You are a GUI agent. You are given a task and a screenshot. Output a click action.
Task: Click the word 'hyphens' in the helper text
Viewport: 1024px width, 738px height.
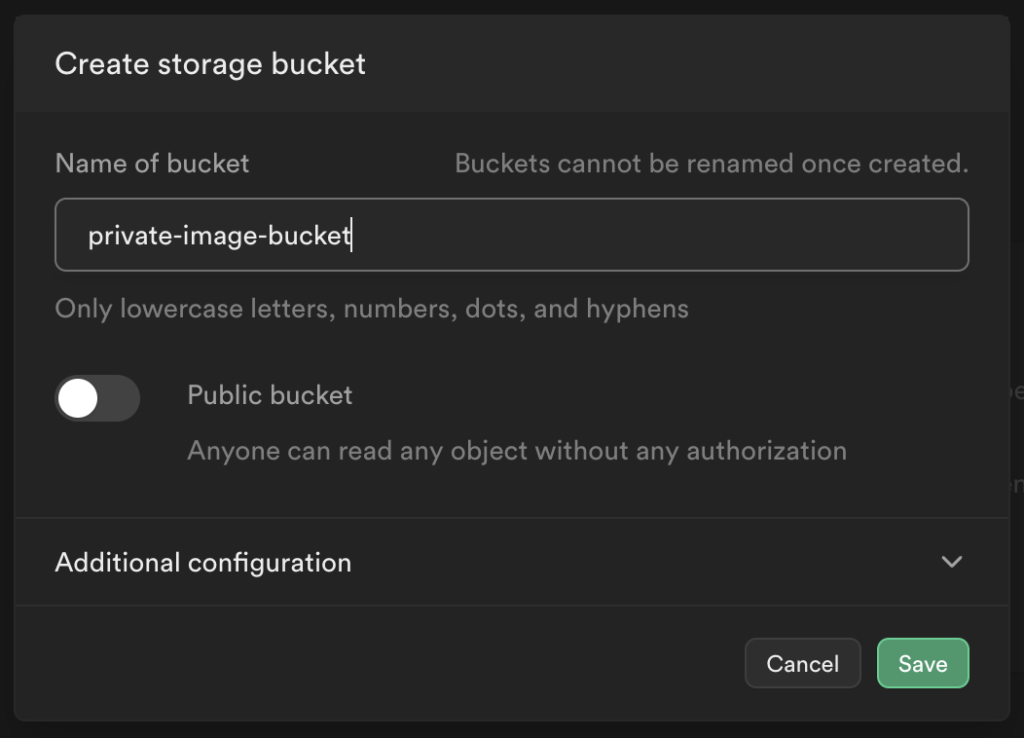pyautogui.click(x=637, y=308)
